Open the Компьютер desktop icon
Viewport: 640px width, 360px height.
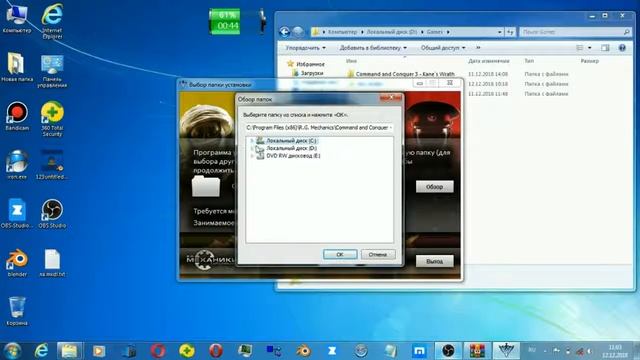point(17,18)
